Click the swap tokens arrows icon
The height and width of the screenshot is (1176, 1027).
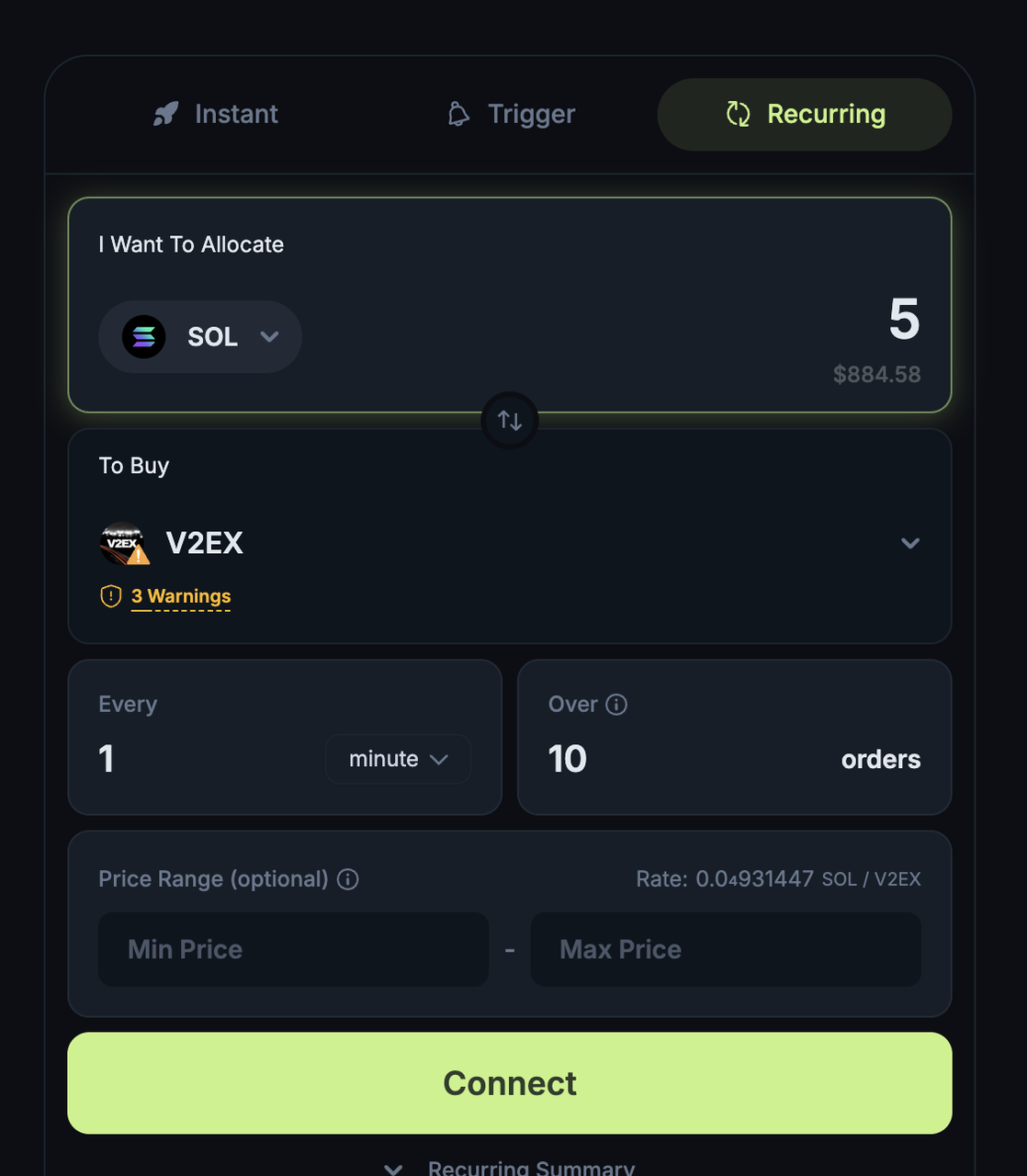[510, 421]
